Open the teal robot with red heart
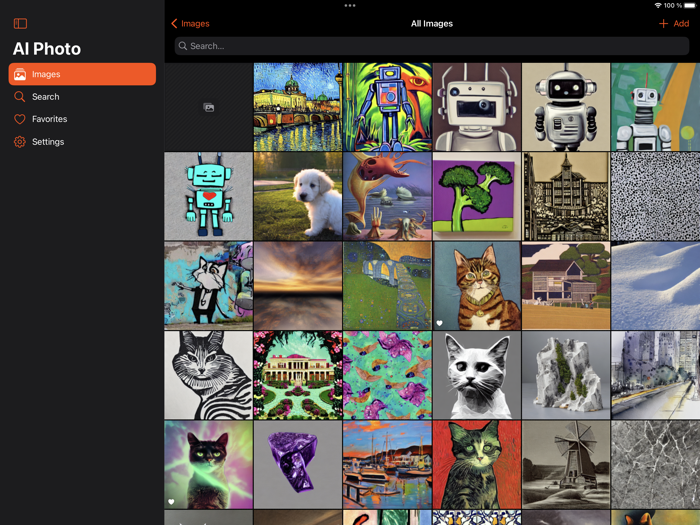This screenshot has width=700, height=525. 208,196
